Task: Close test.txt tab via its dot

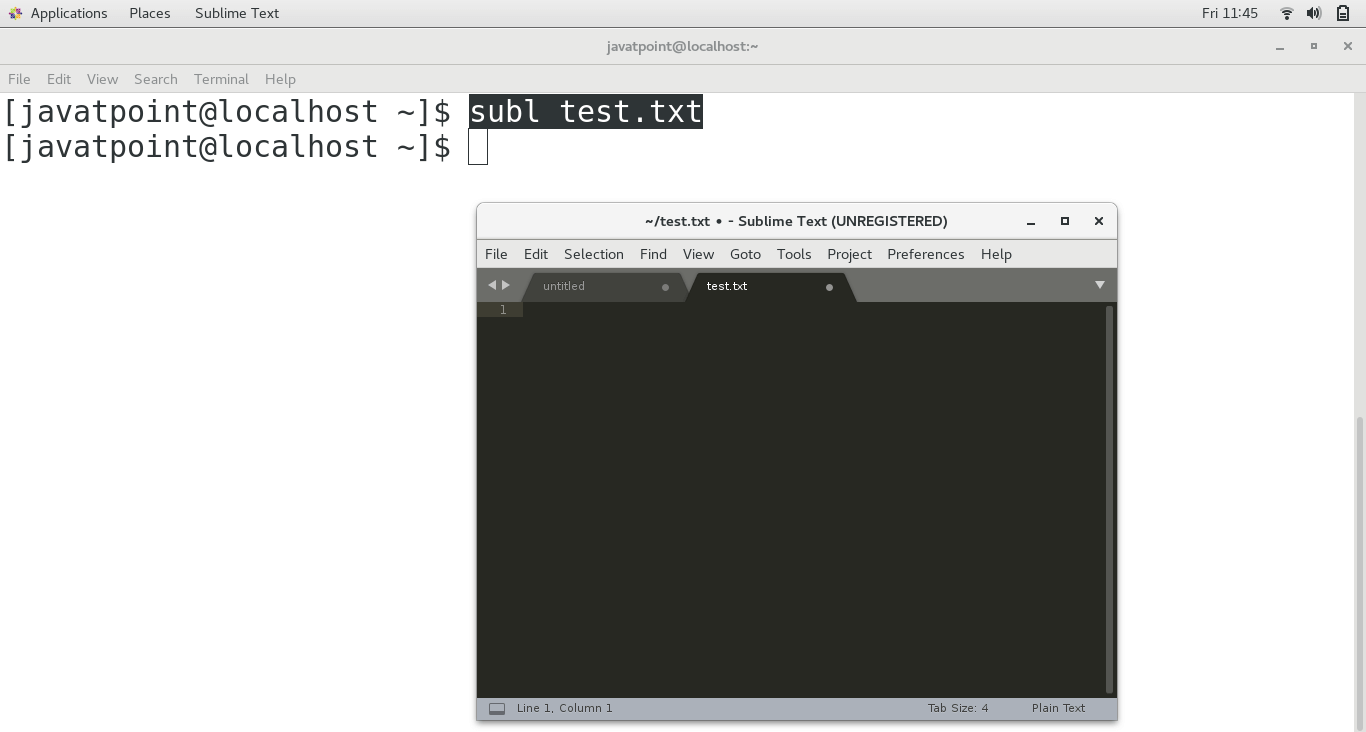Action: [829, 287]
